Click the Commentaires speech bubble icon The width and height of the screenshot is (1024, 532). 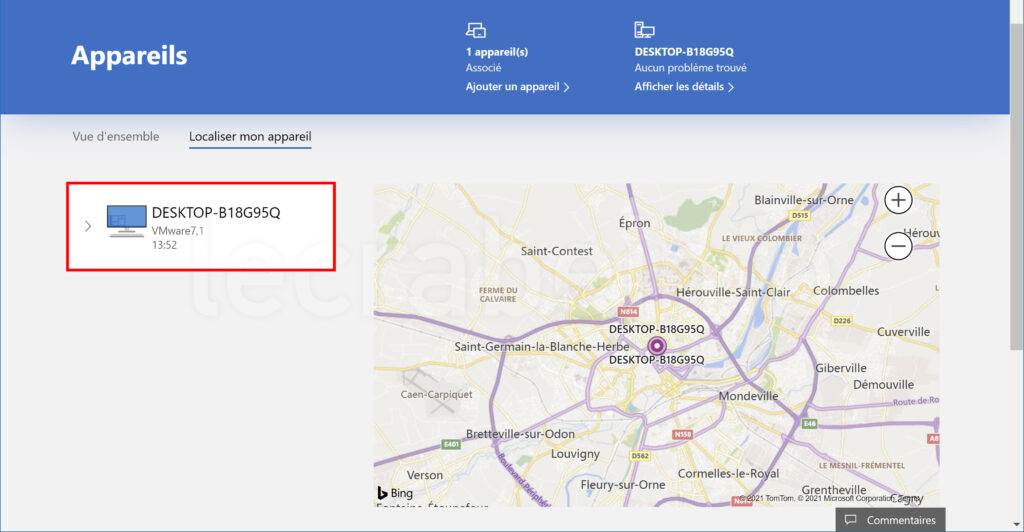[850, 520]
